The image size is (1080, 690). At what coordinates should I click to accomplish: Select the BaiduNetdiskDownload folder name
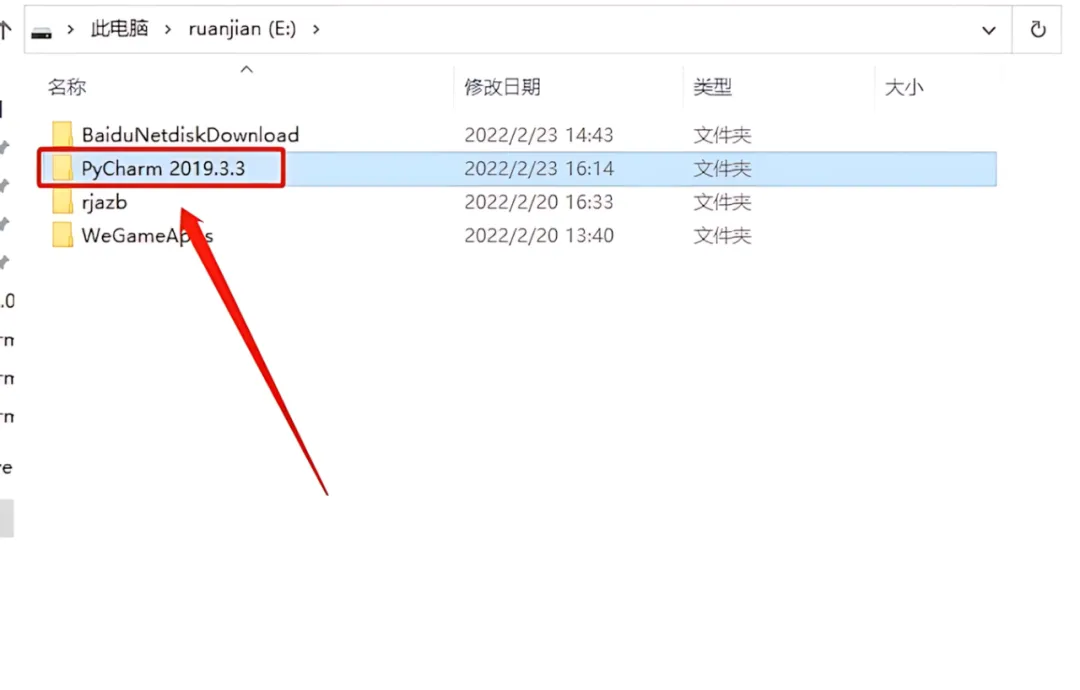pos(190,134)
